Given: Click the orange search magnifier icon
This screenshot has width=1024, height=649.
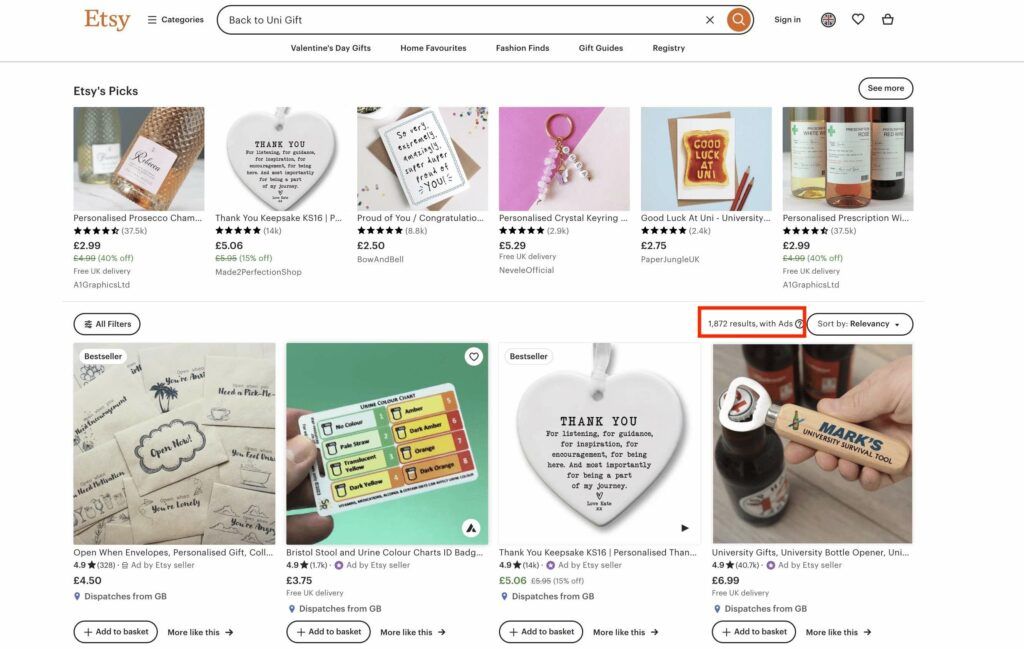Looking at the screenshot, I should tap(737, 19).
